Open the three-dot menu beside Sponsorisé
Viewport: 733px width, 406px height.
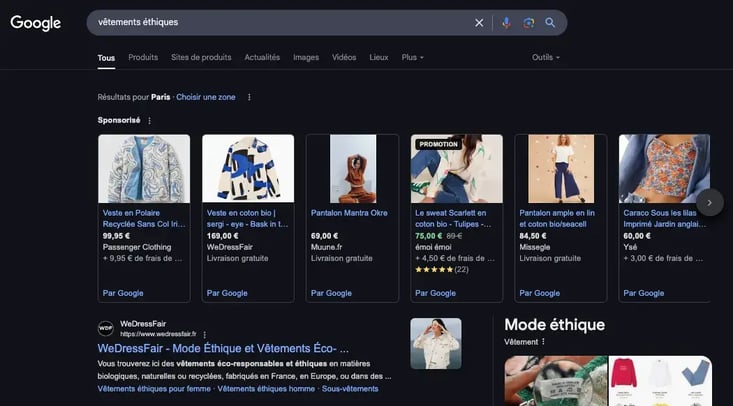coord(150,121)
